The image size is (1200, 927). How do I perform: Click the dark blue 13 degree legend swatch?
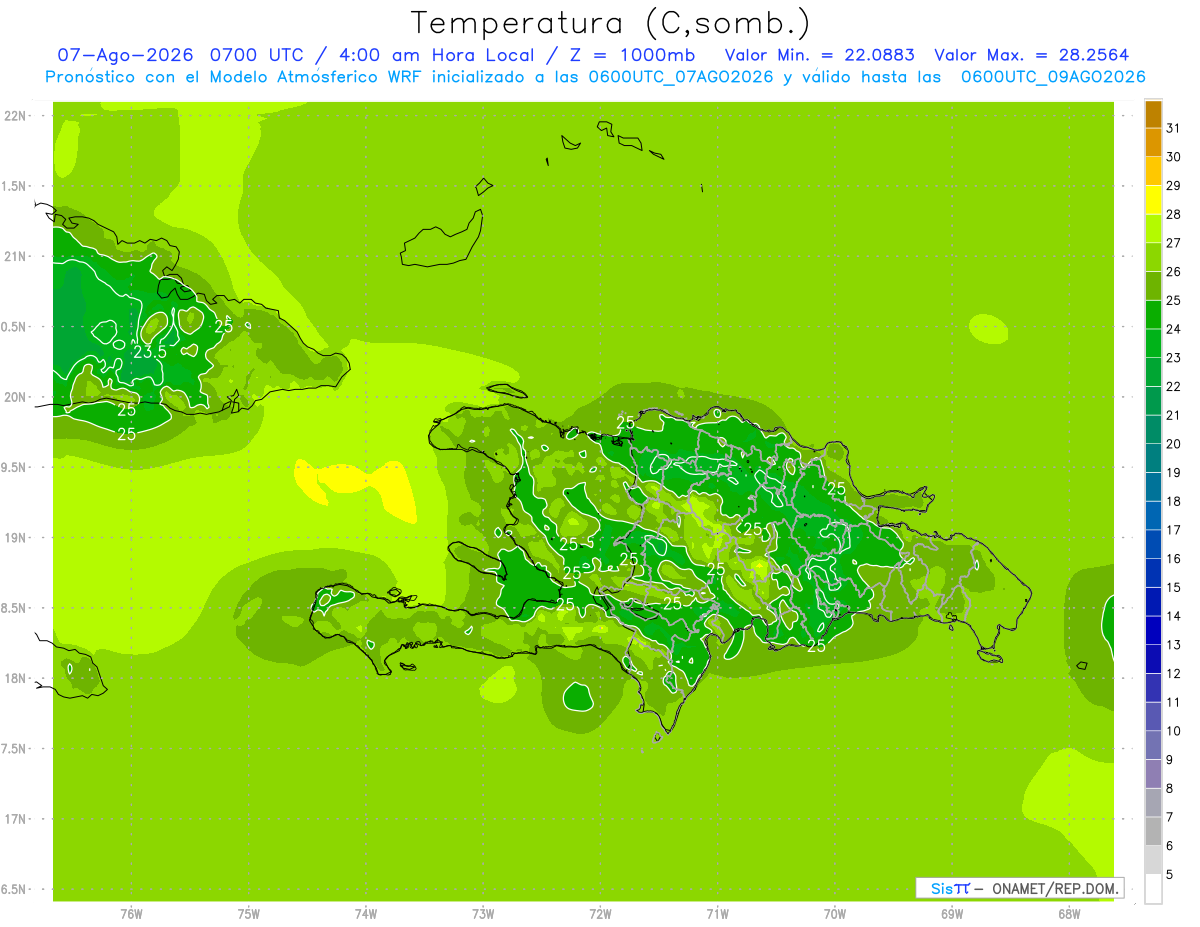(x=1153, y=631)
